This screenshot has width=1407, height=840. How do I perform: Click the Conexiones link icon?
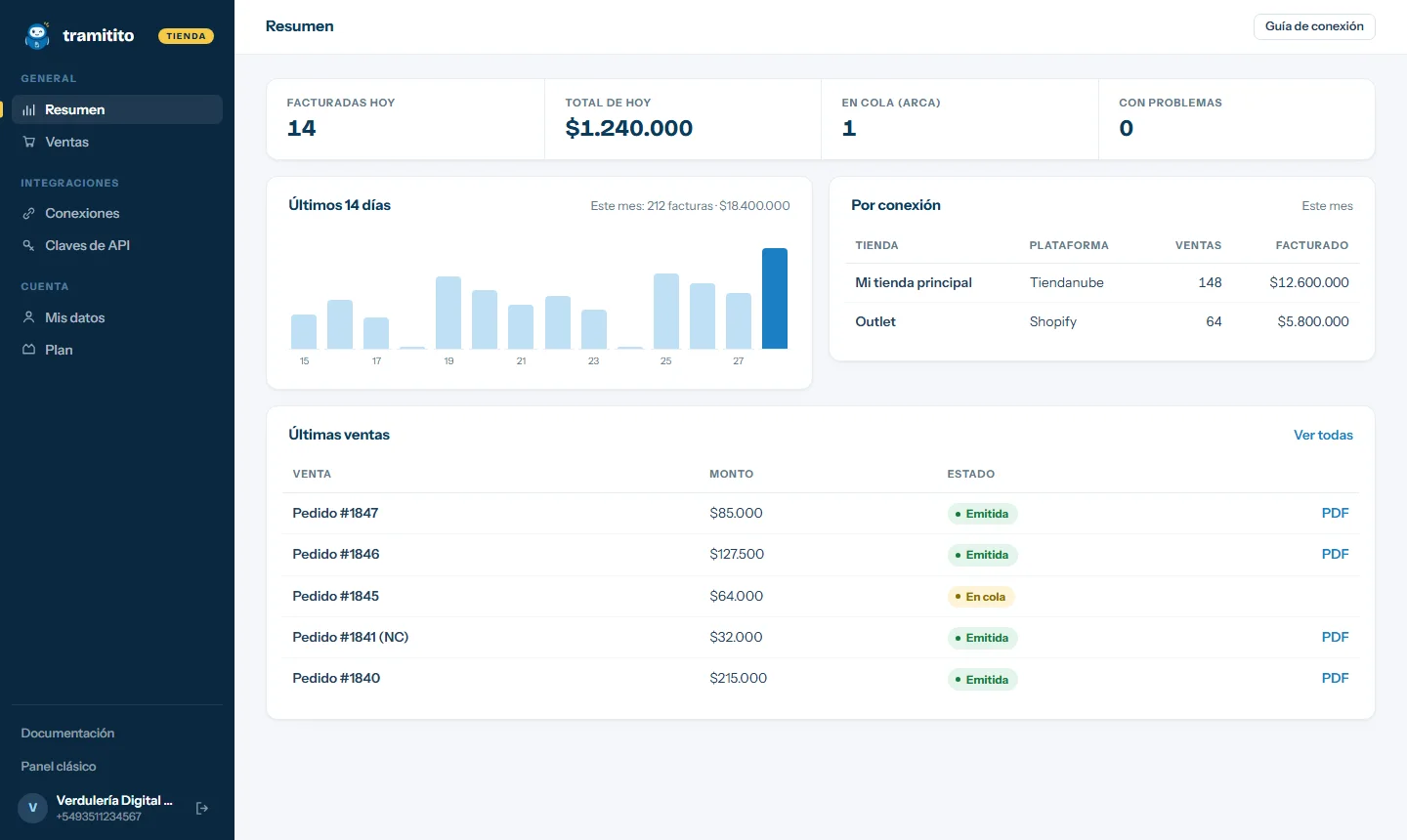point(29,214)
